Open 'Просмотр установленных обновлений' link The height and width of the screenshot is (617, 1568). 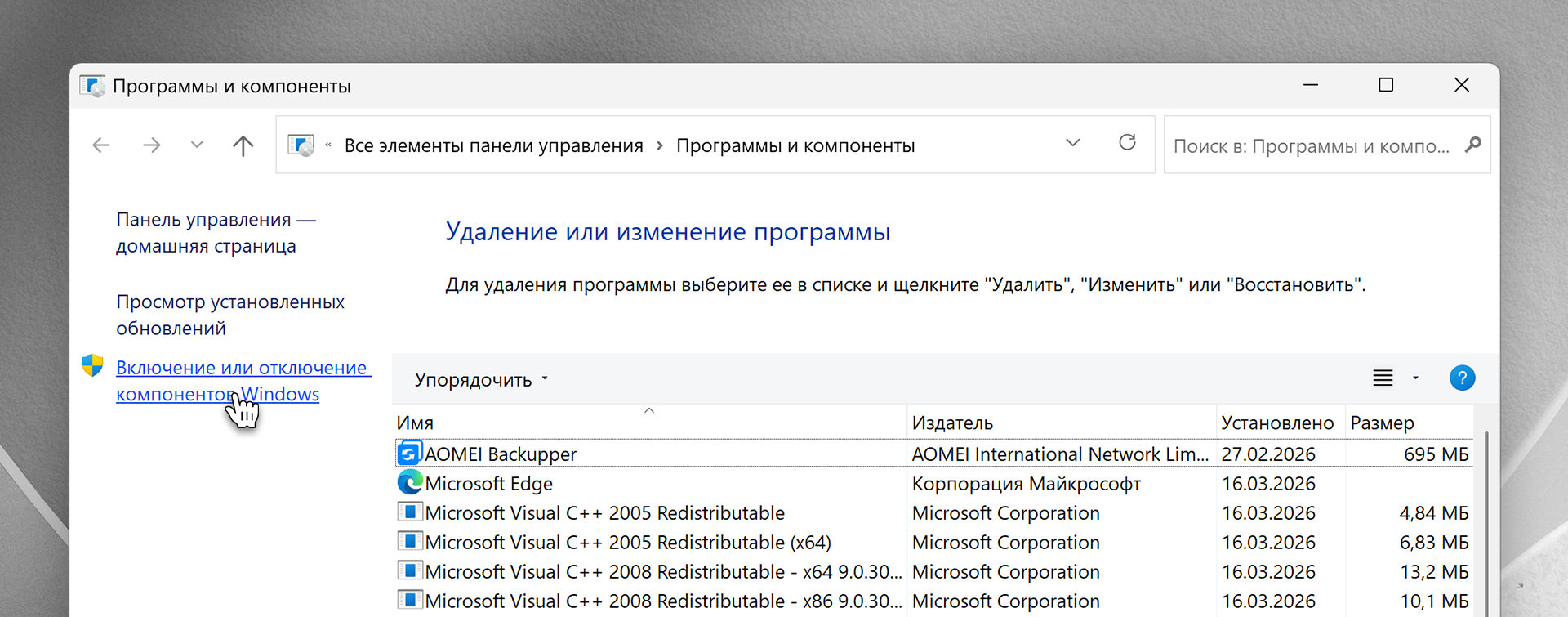tap(229, 315)
